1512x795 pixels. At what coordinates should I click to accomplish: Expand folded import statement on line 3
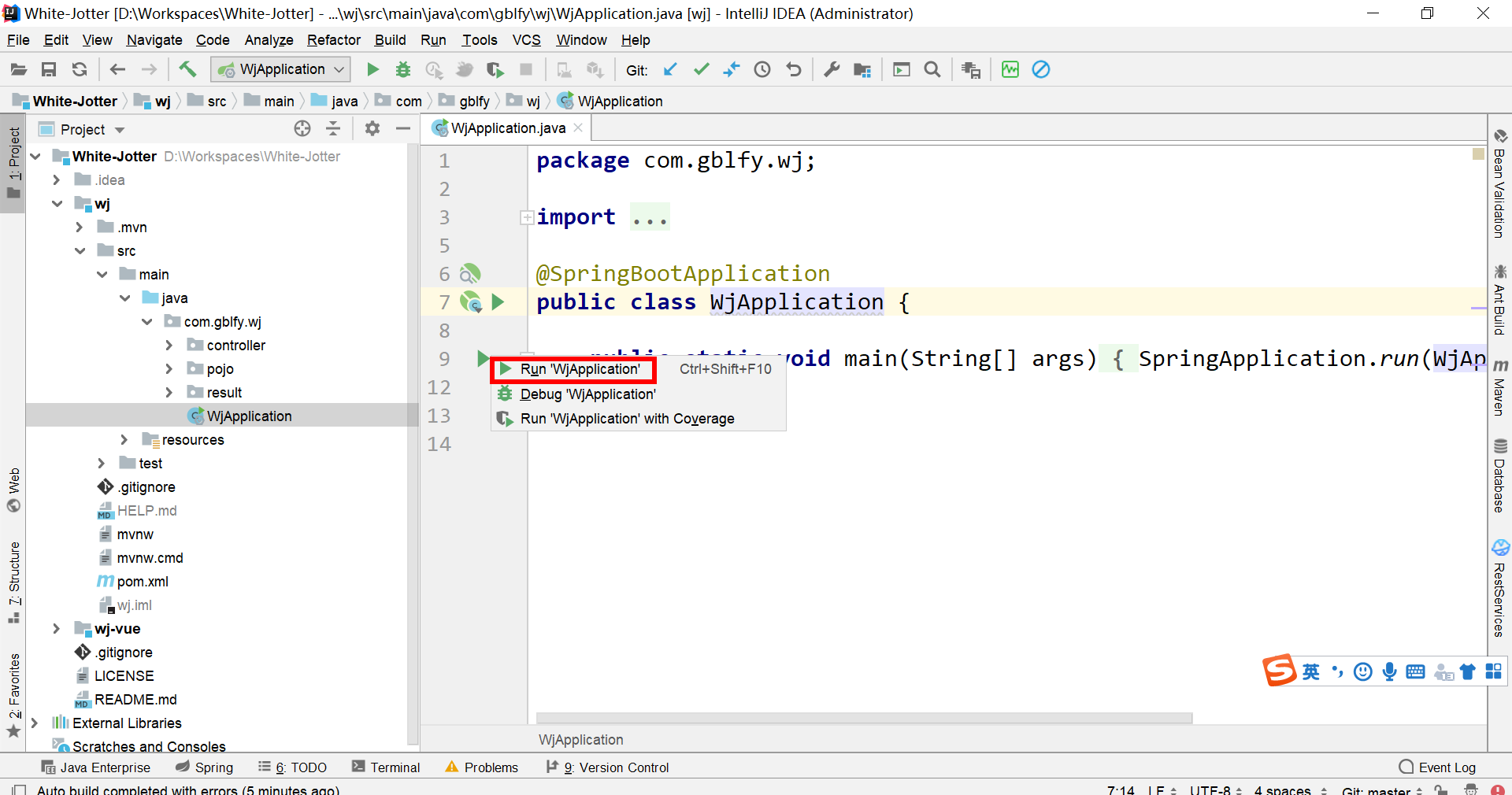tap(527, 217)
